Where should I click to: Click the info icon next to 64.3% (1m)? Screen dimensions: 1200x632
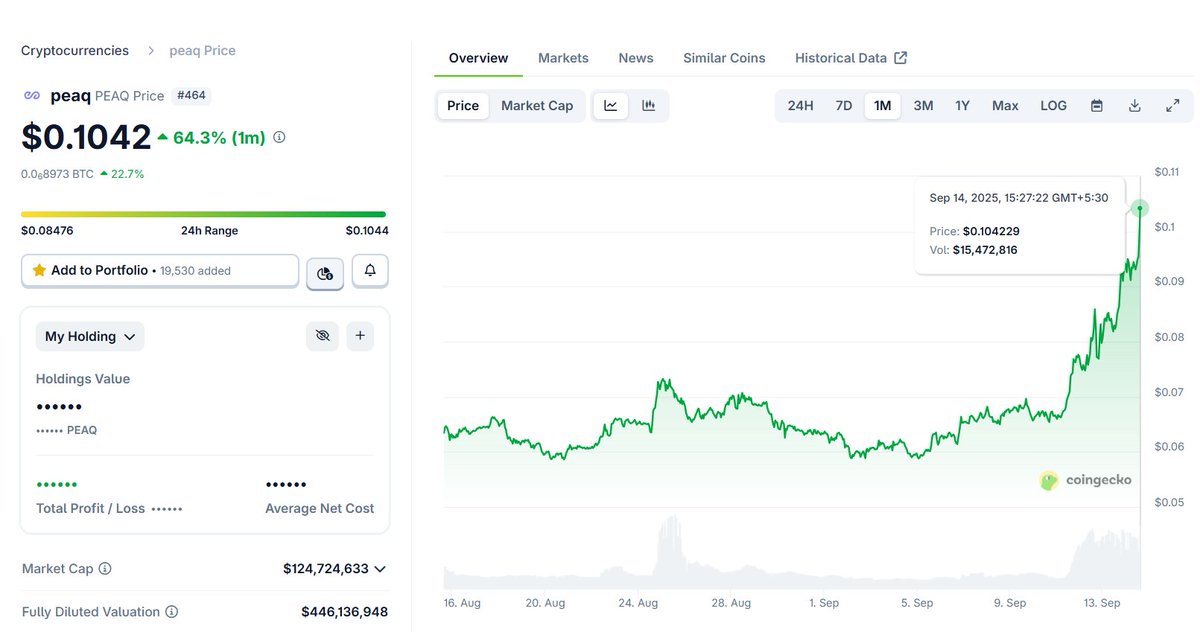tap(279, 137)
